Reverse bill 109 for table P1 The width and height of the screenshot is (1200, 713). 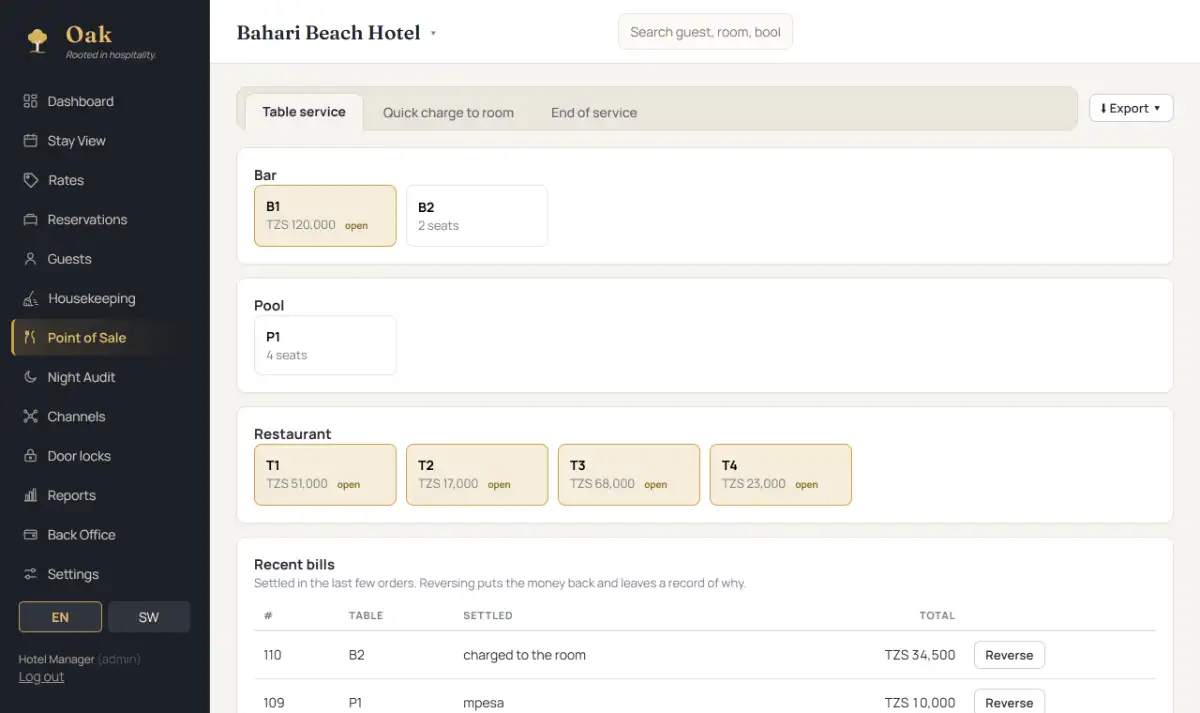[1009, 702]
